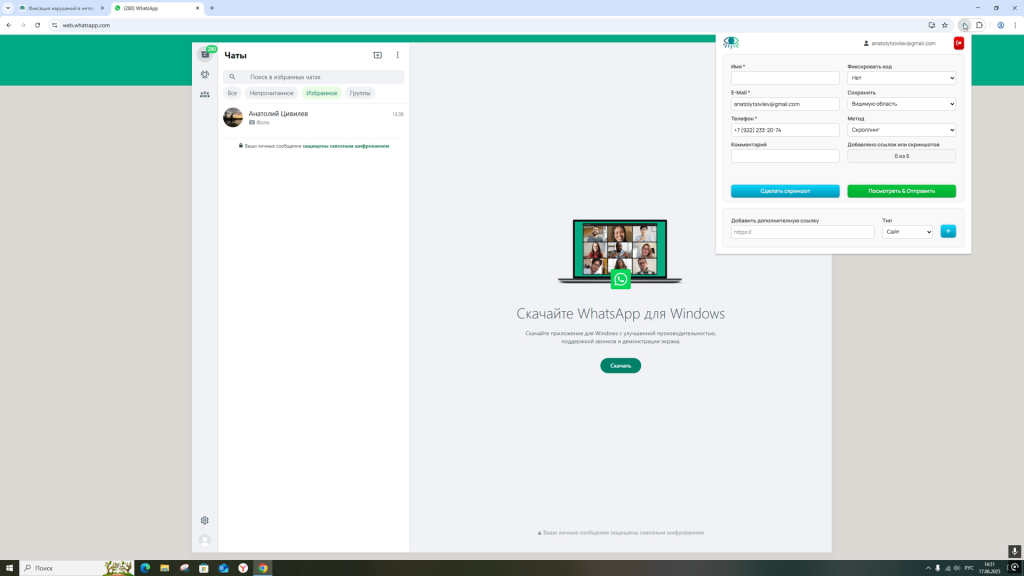Toggle the Группы chat filter
This screenshot has width=1024, height=576.
(360, 93)
